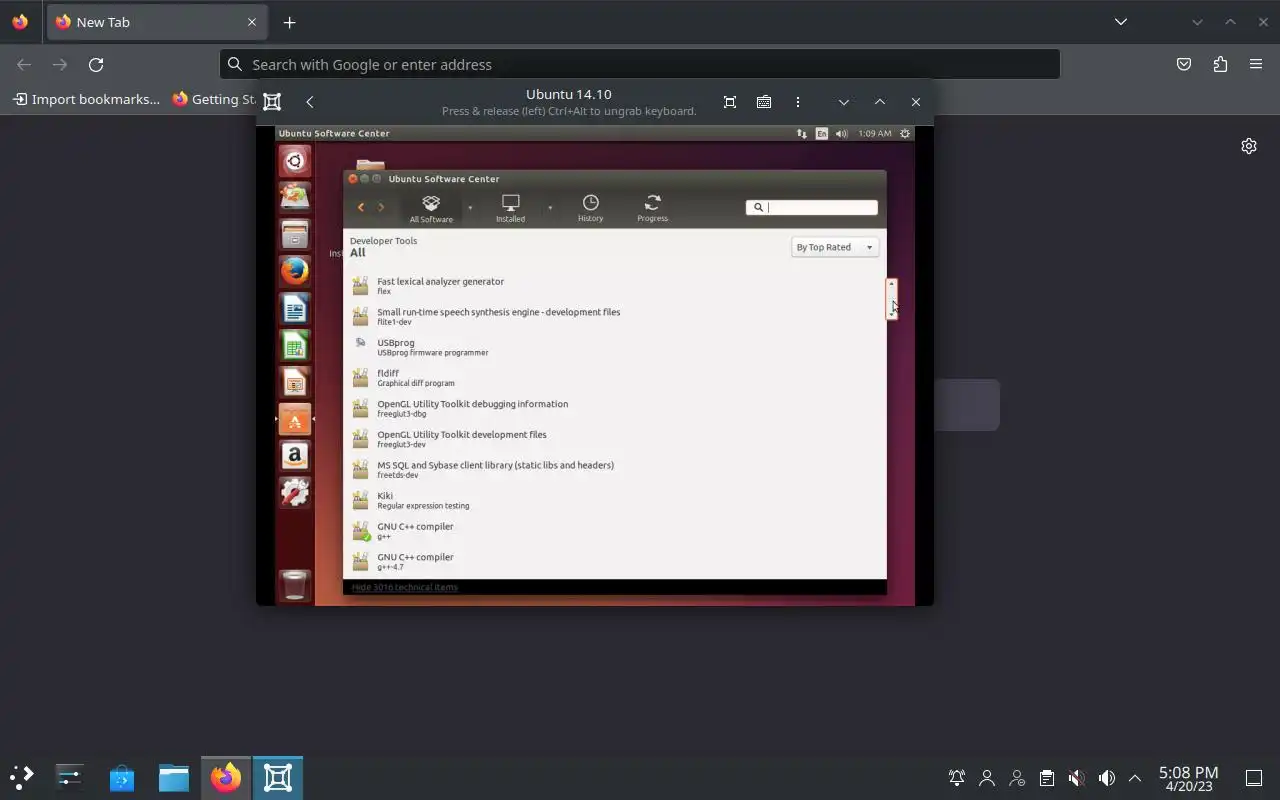Open Dolphin file manager from taskbar

click(x=174, y=777)
